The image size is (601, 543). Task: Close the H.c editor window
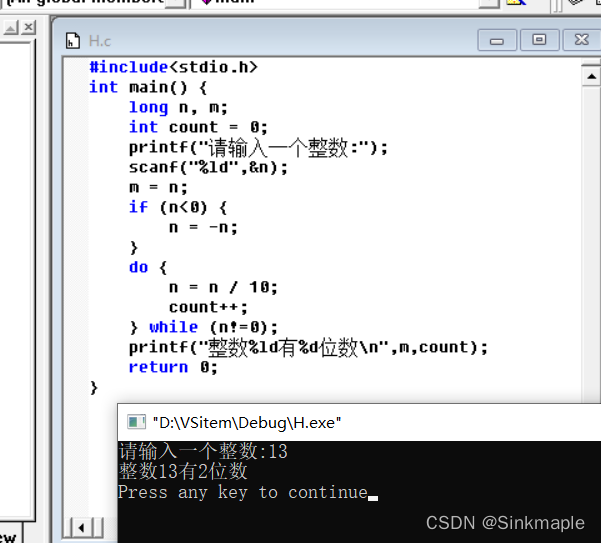[x=581, y=40]
